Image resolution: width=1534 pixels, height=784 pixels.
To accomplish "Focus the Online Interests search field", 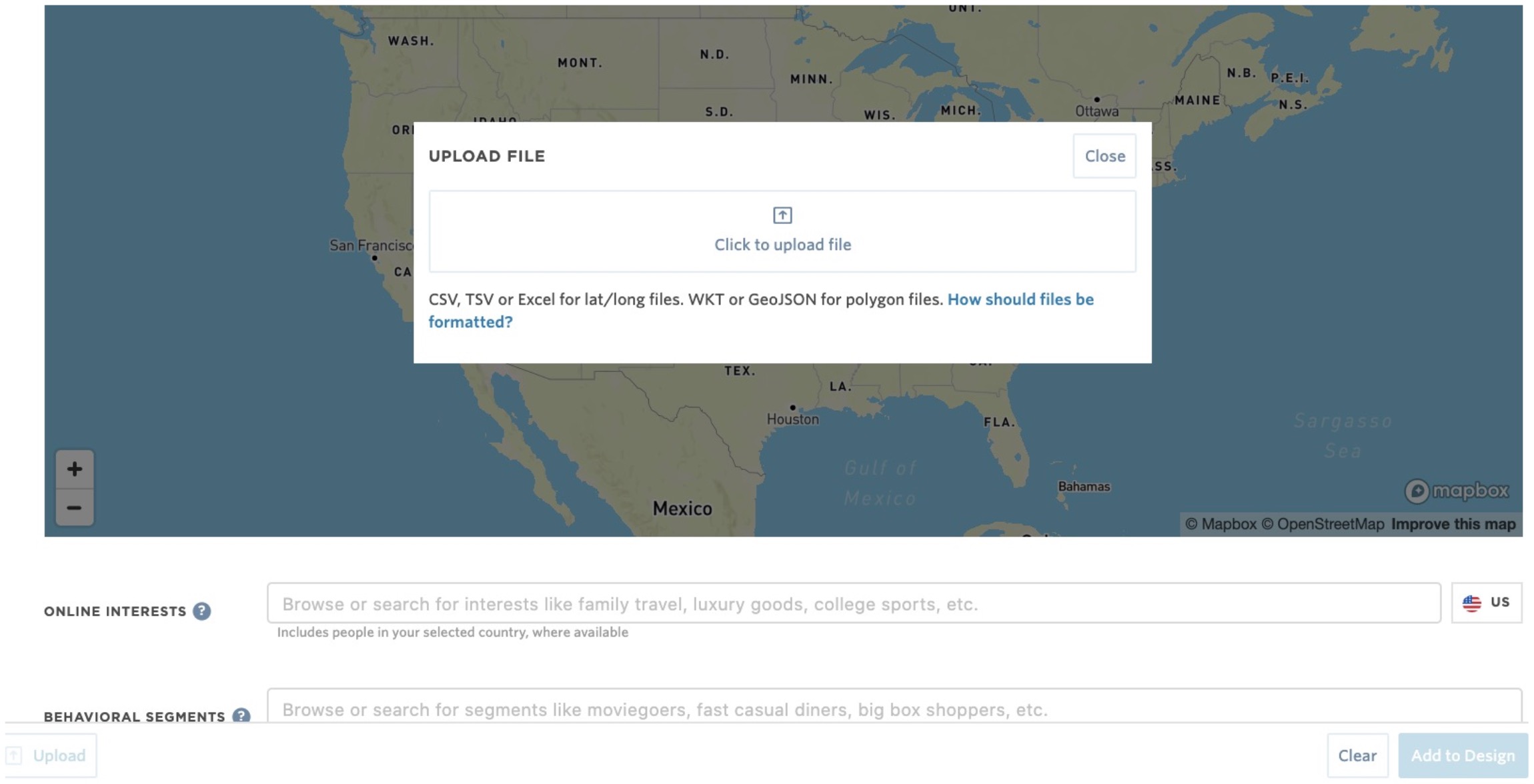I will 854,603.
